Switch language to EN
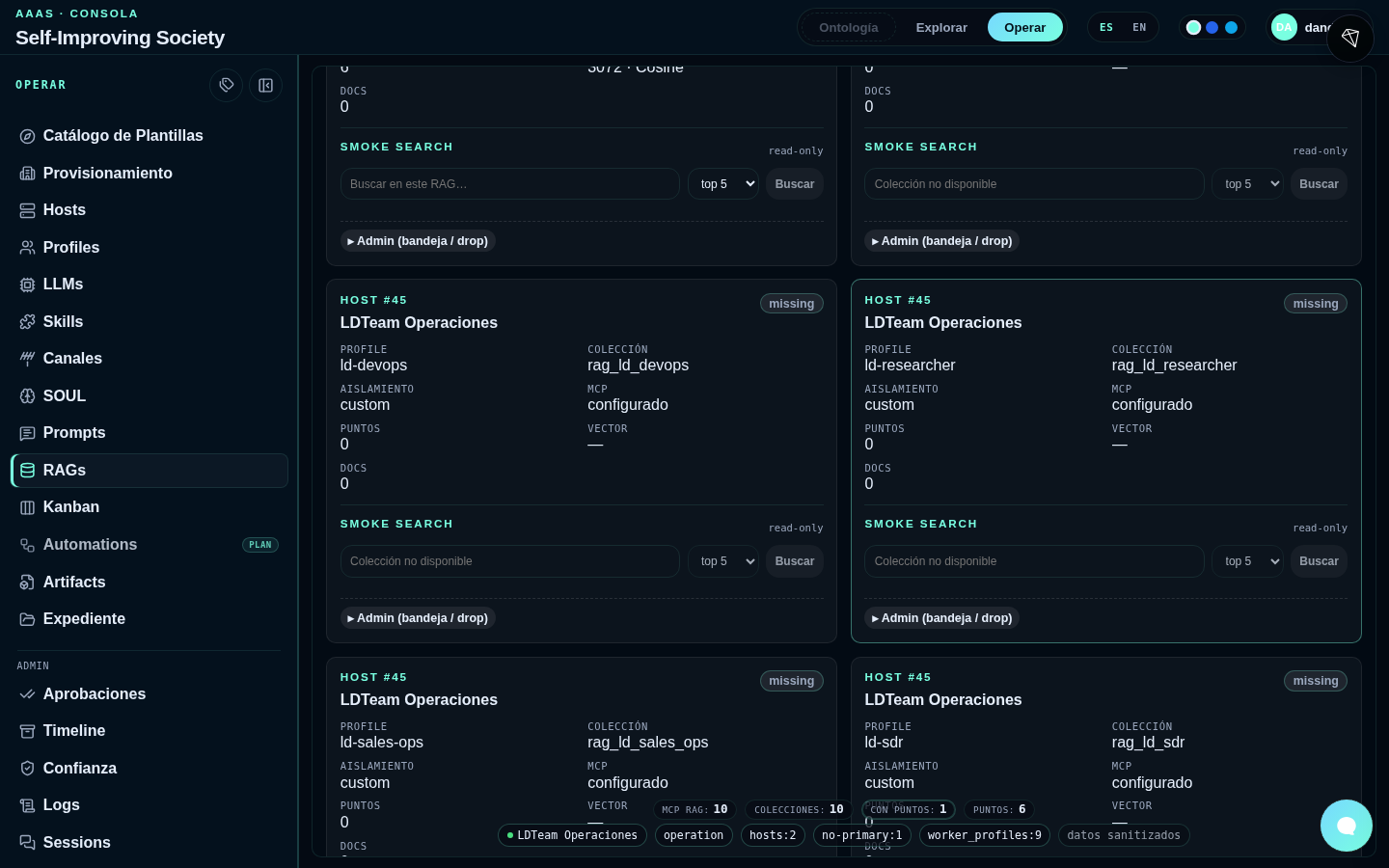 click(1139, 27)
